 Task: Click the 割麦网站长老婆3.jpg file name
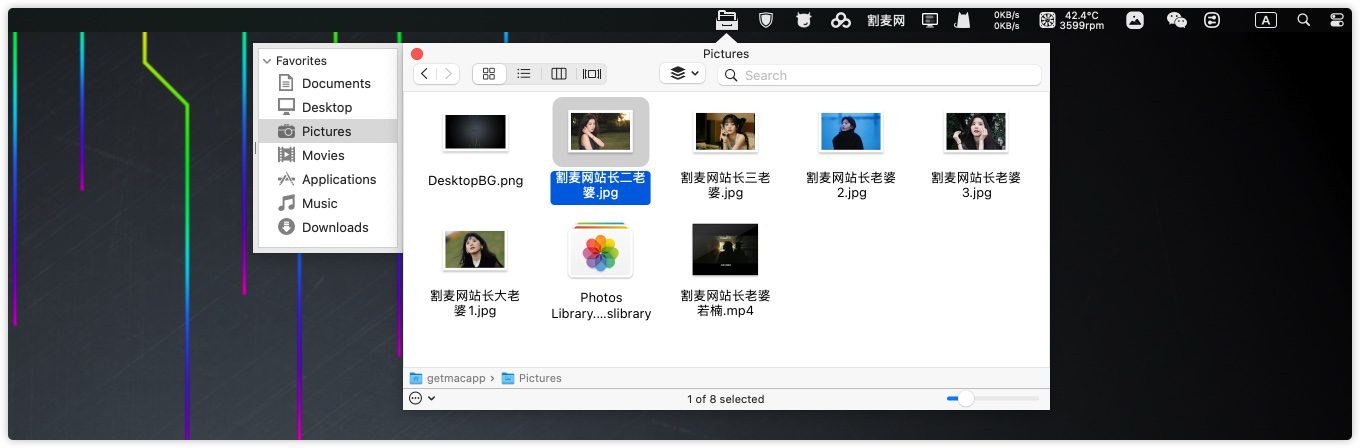(x=976, y=186)
